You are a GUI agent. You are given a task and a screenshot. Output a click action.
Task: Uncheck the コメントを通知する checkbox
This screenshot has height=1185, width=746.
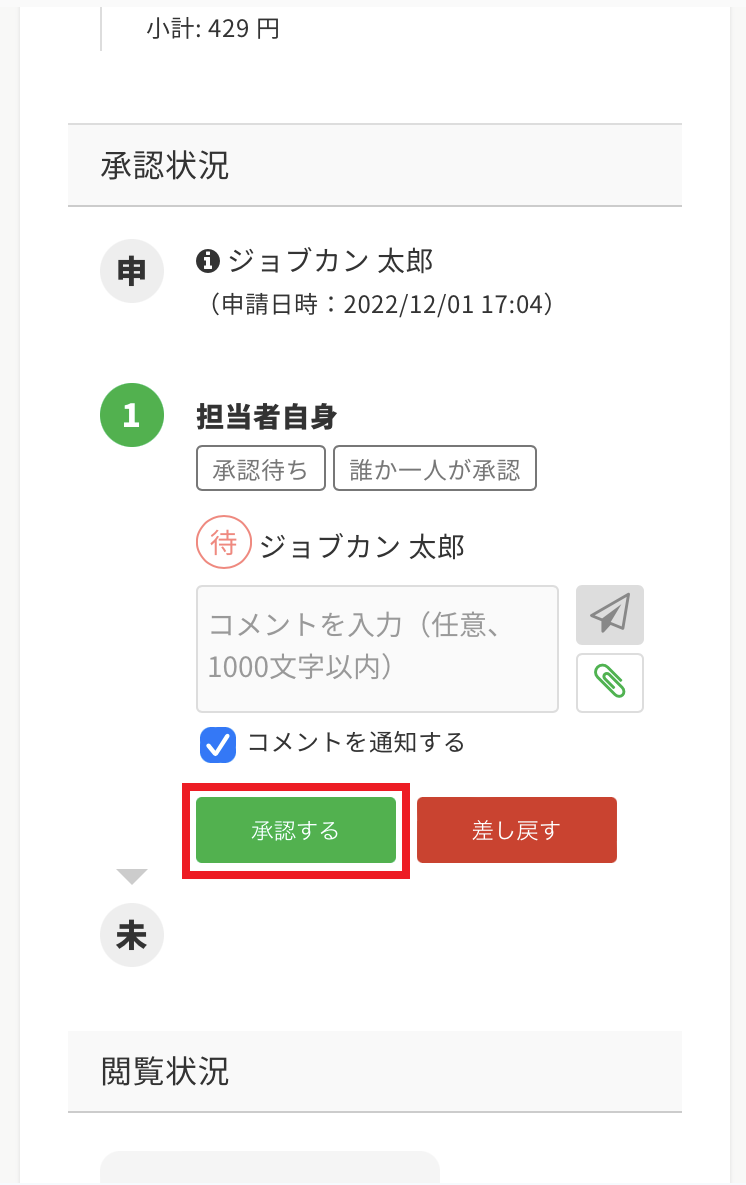pos(217,744)
